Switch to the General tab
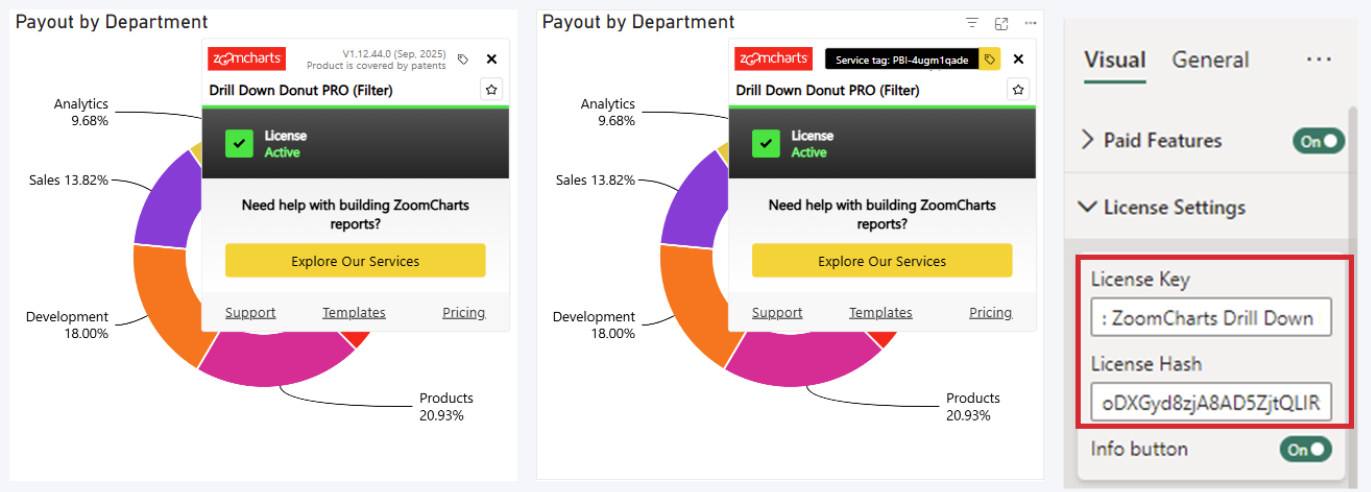Image resolution: width=1371 pixels, height=492 pixels. click(1210, 60)
